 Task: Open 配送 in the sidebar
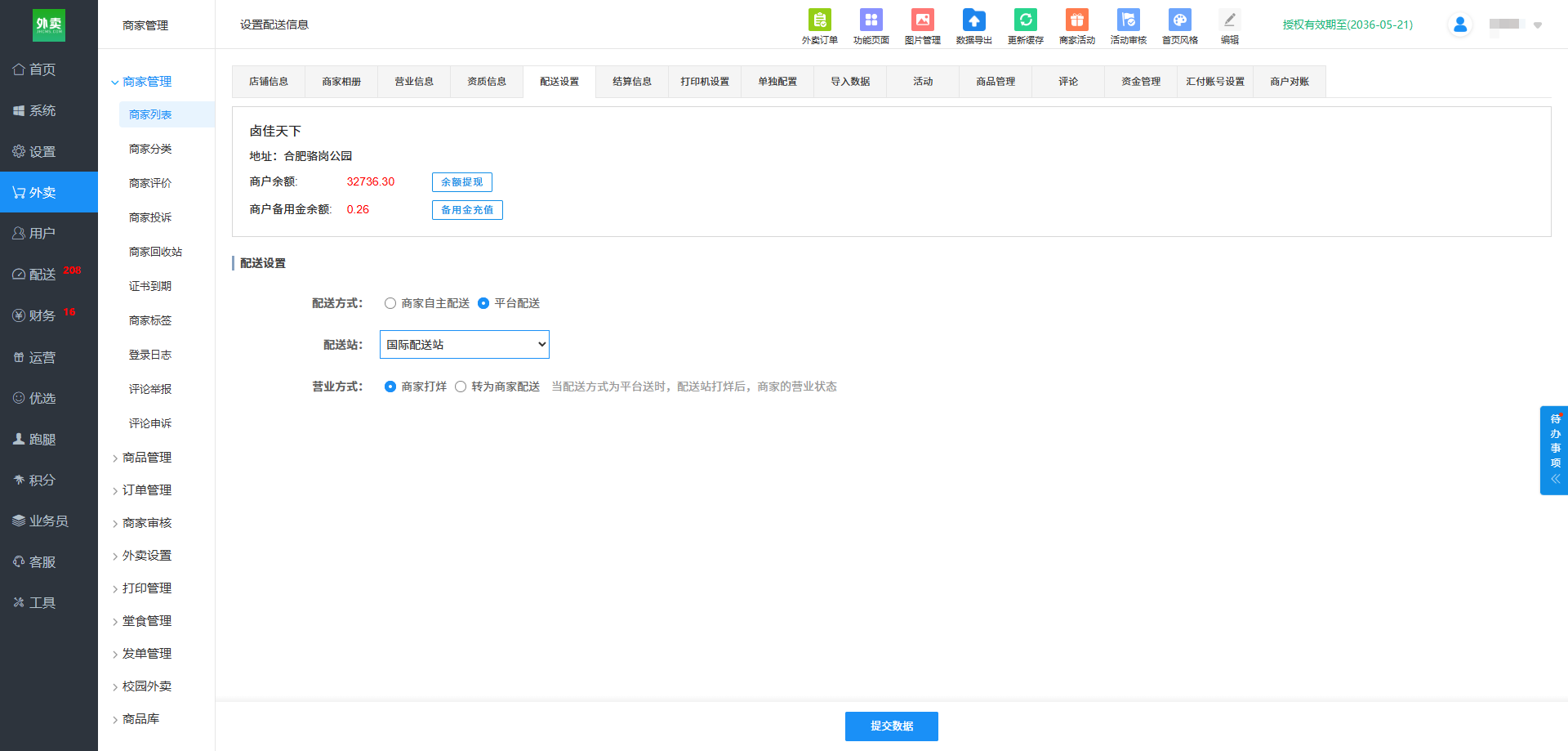[x=49, y=274]
